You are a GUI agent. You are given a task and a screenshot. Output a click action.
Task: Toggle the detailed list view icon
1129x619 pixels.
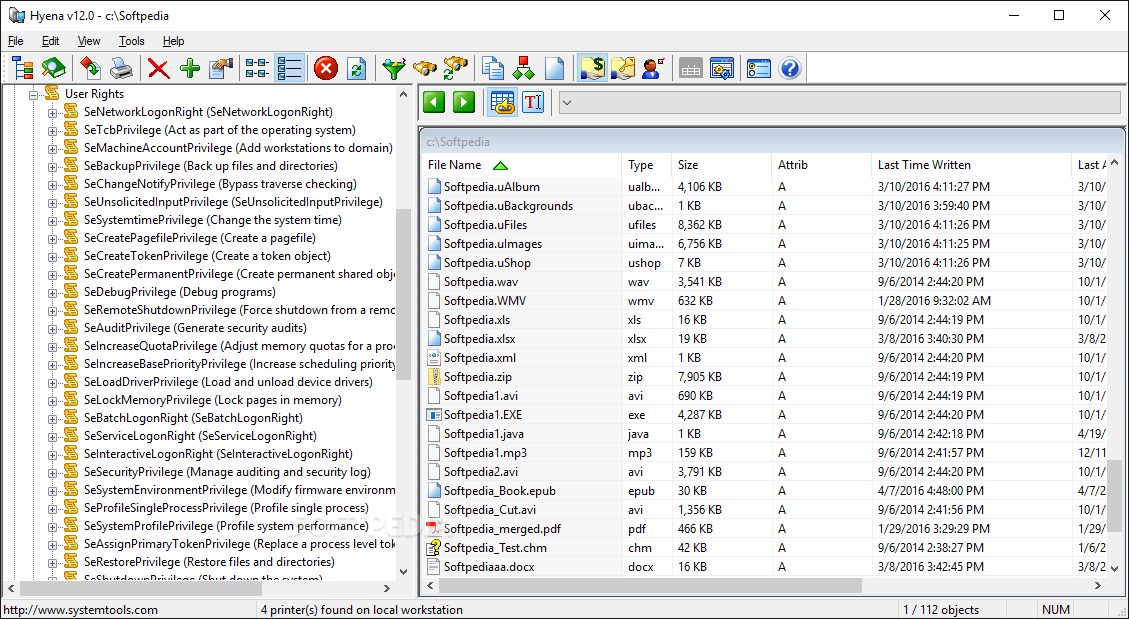point(289,68)
